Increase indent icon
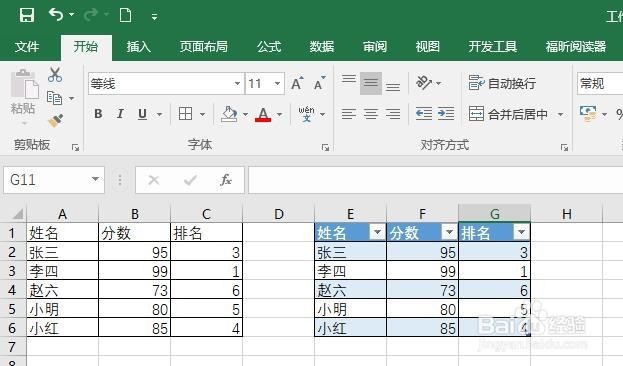This screenshot has width=623, height=366. coord(446,114)
